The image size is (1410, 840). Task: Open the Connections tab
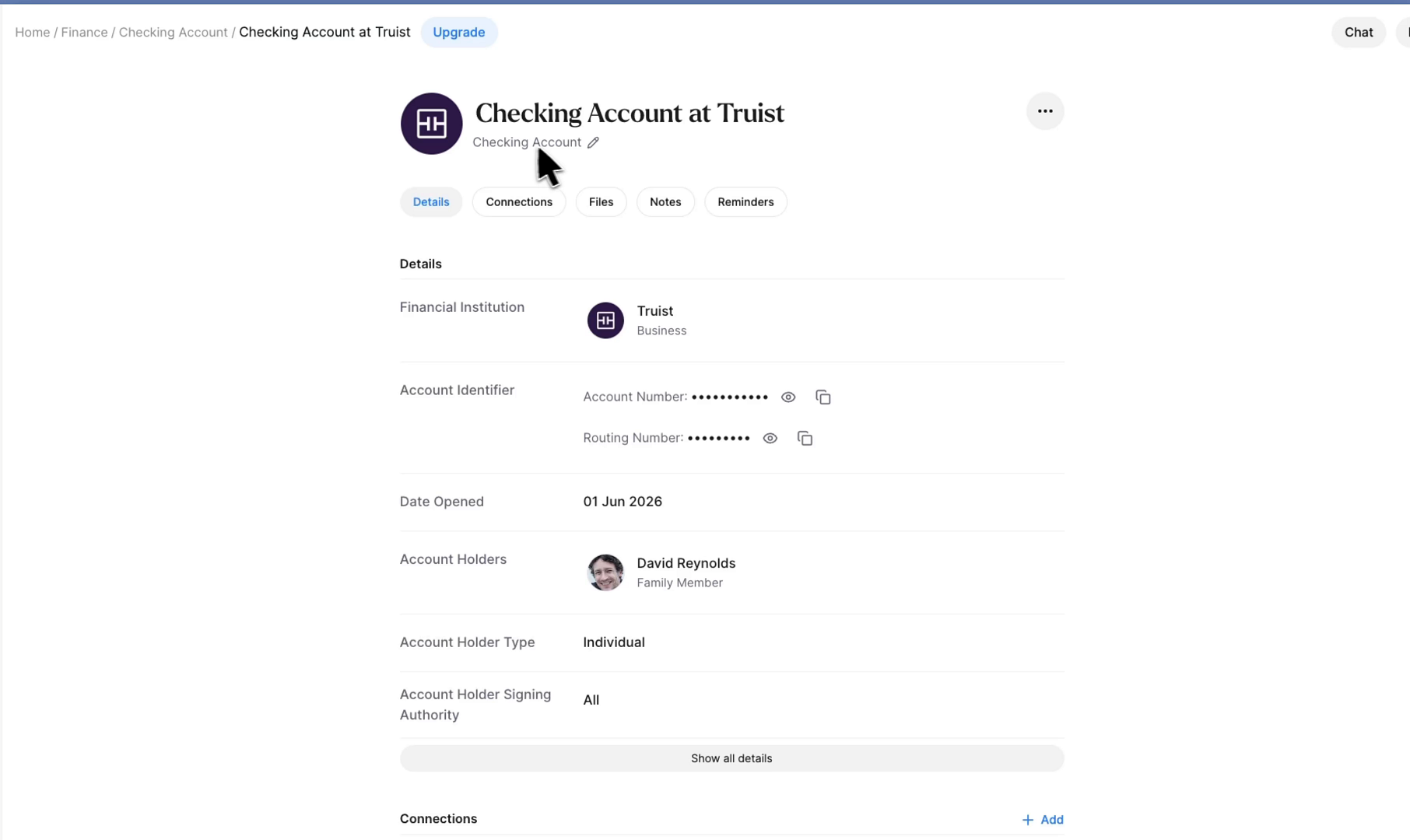(x=519, y=202)
